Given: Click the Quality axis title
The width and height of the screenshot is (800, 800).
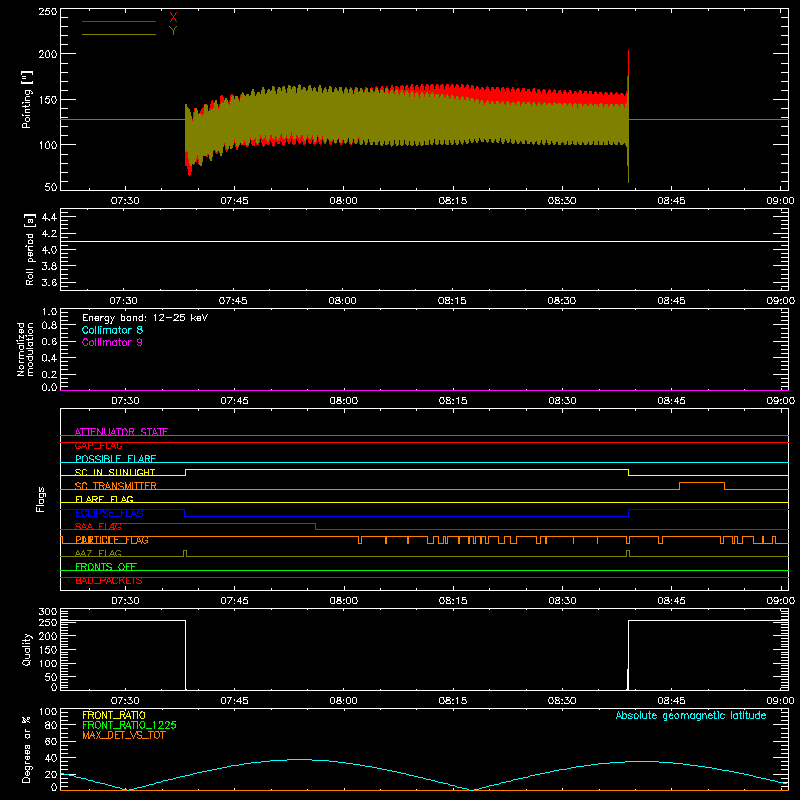Looking at the screenshot, I should point(27,649).
